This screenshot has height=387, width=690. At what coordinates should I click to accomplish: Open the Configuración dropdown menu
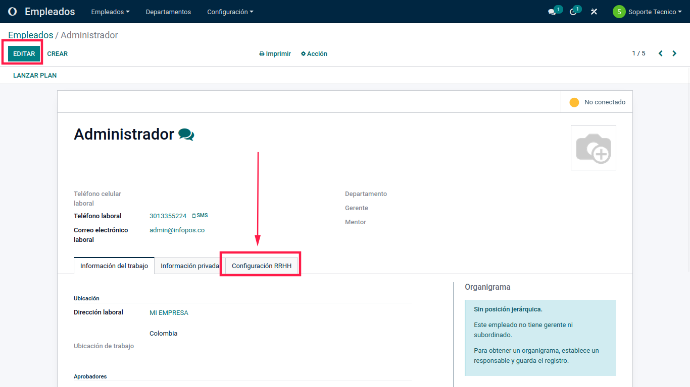(230, 12)
